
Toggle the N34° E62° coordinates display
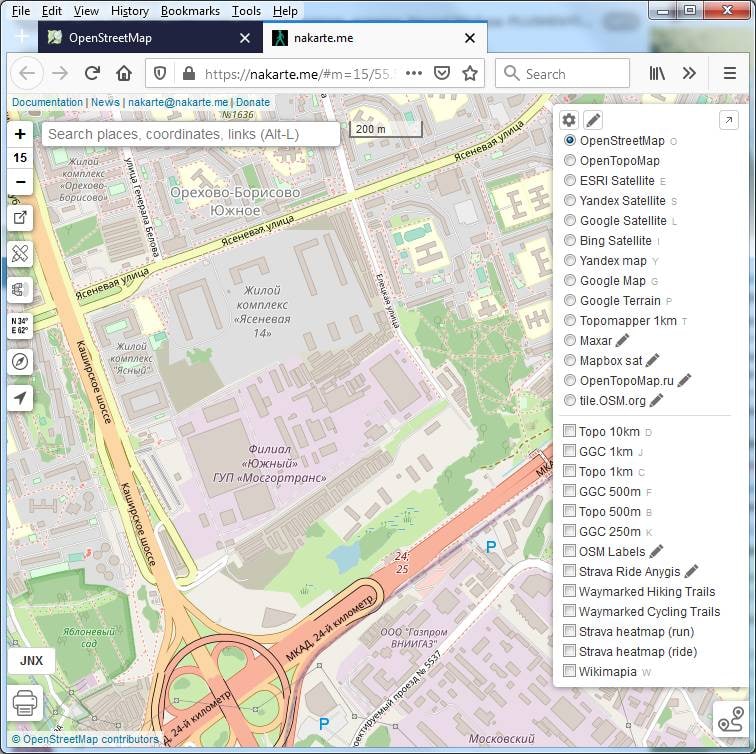coord(20,326)
